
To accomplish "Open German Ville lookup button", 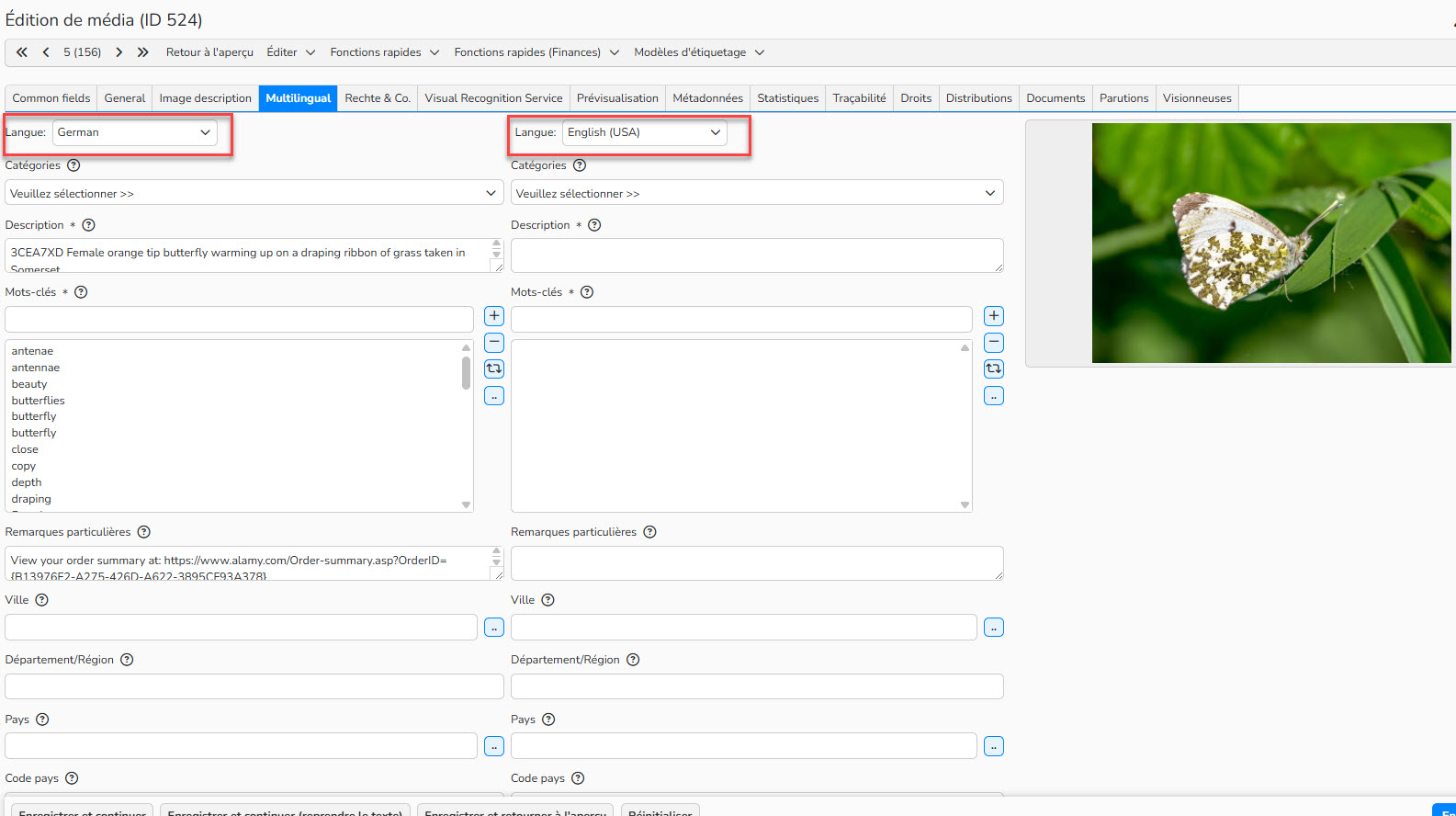I will tap(494, 628).
